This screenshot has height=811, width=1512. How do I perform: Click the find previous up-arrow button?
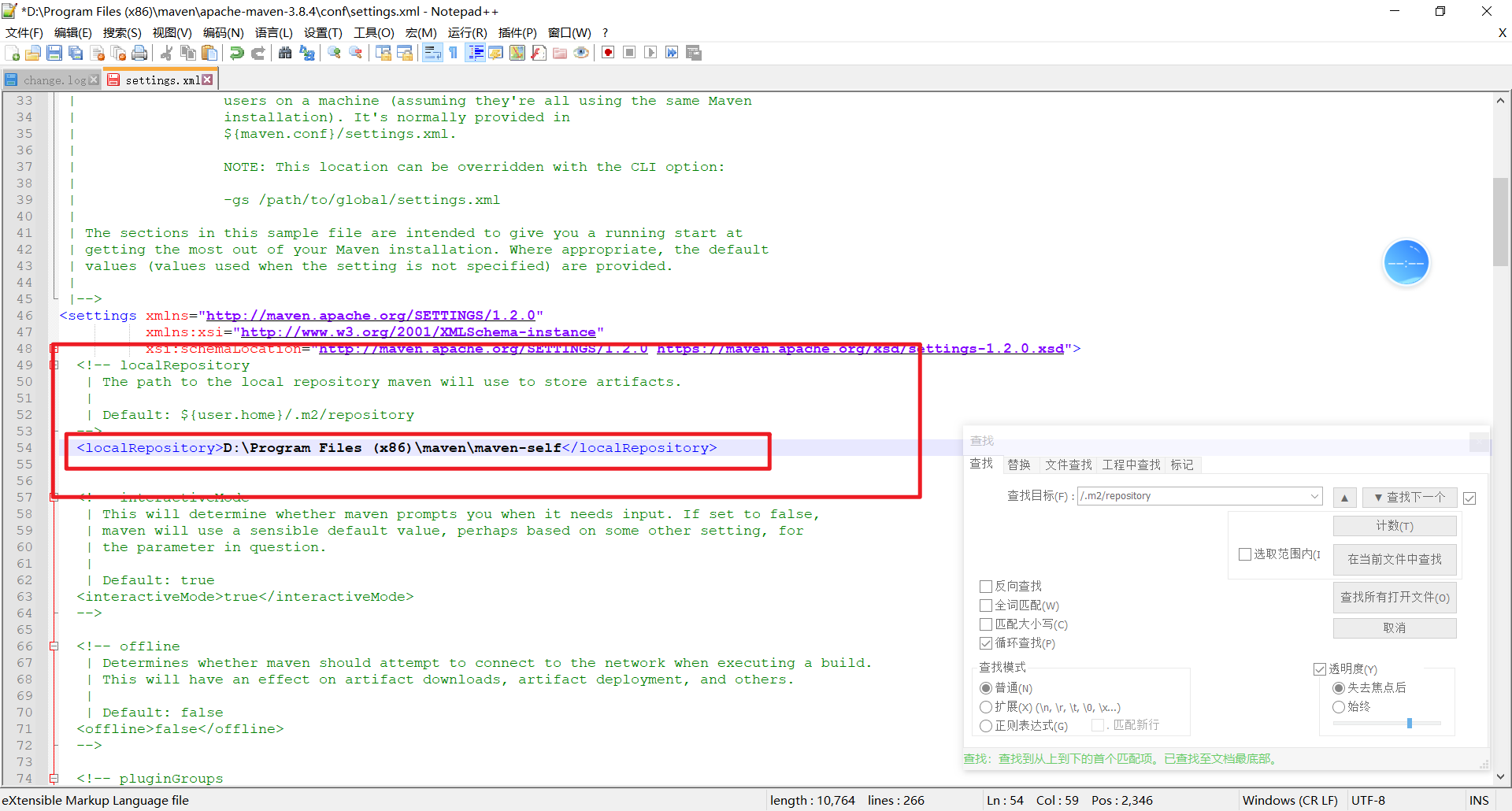click(x=1344, y=497)
